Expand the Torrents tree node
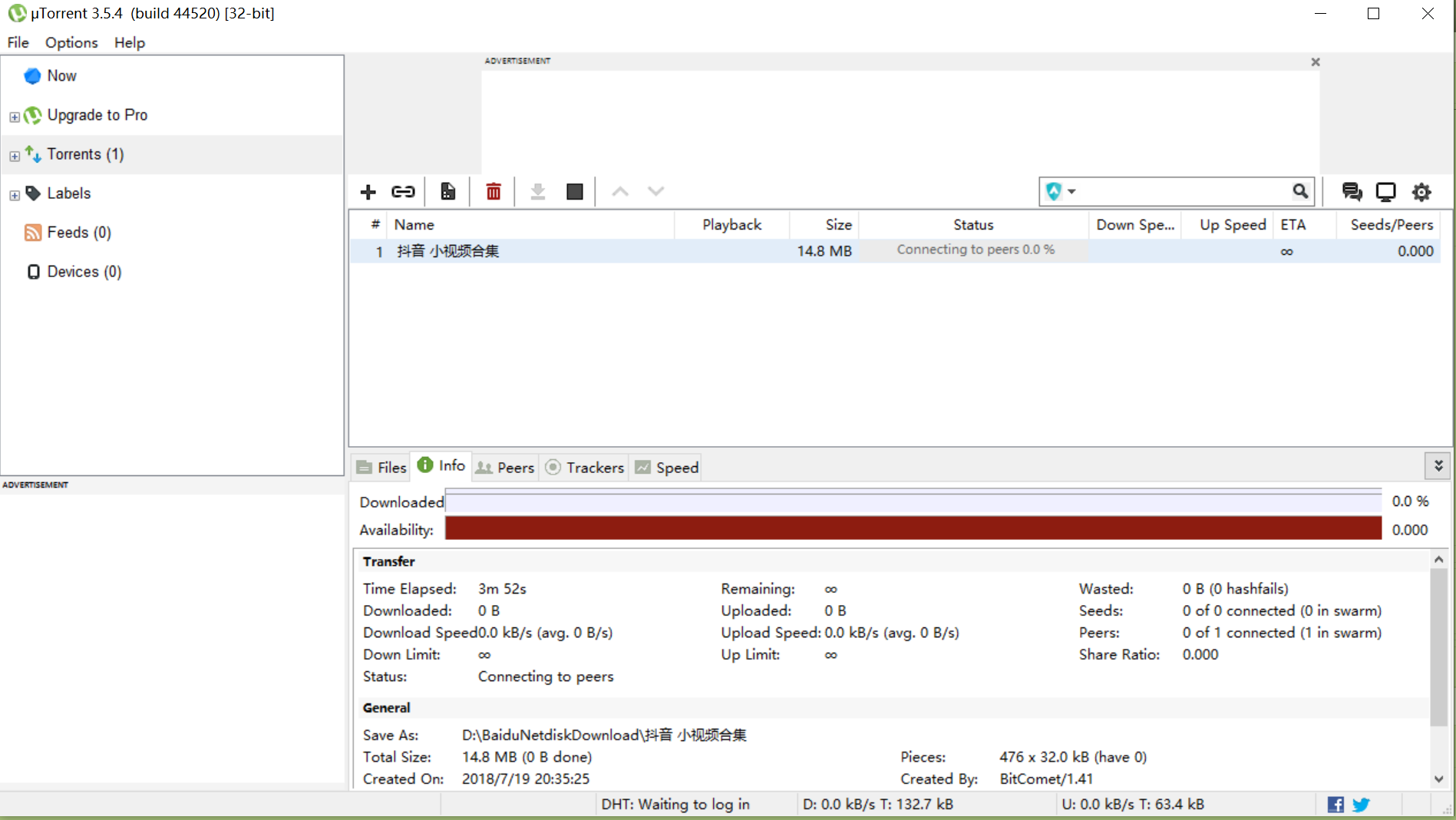 [x=15, y=156]
